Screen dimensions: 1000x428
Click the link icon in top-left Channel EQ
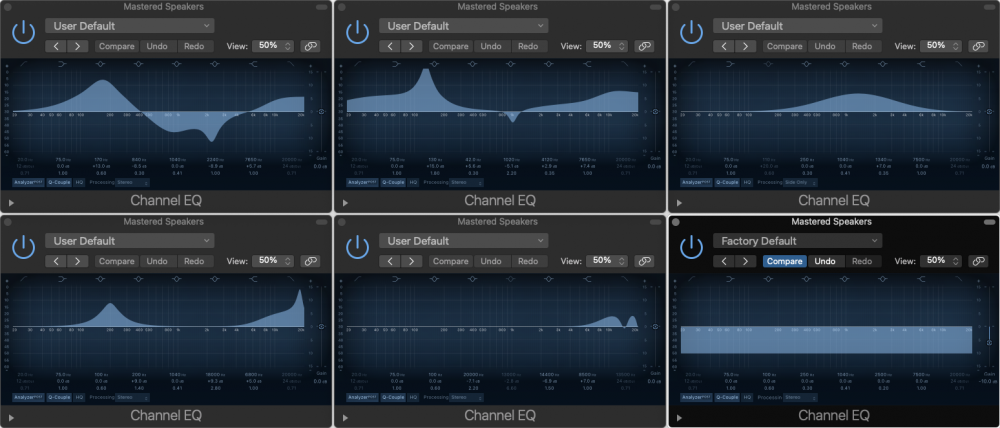click(310, 46)
